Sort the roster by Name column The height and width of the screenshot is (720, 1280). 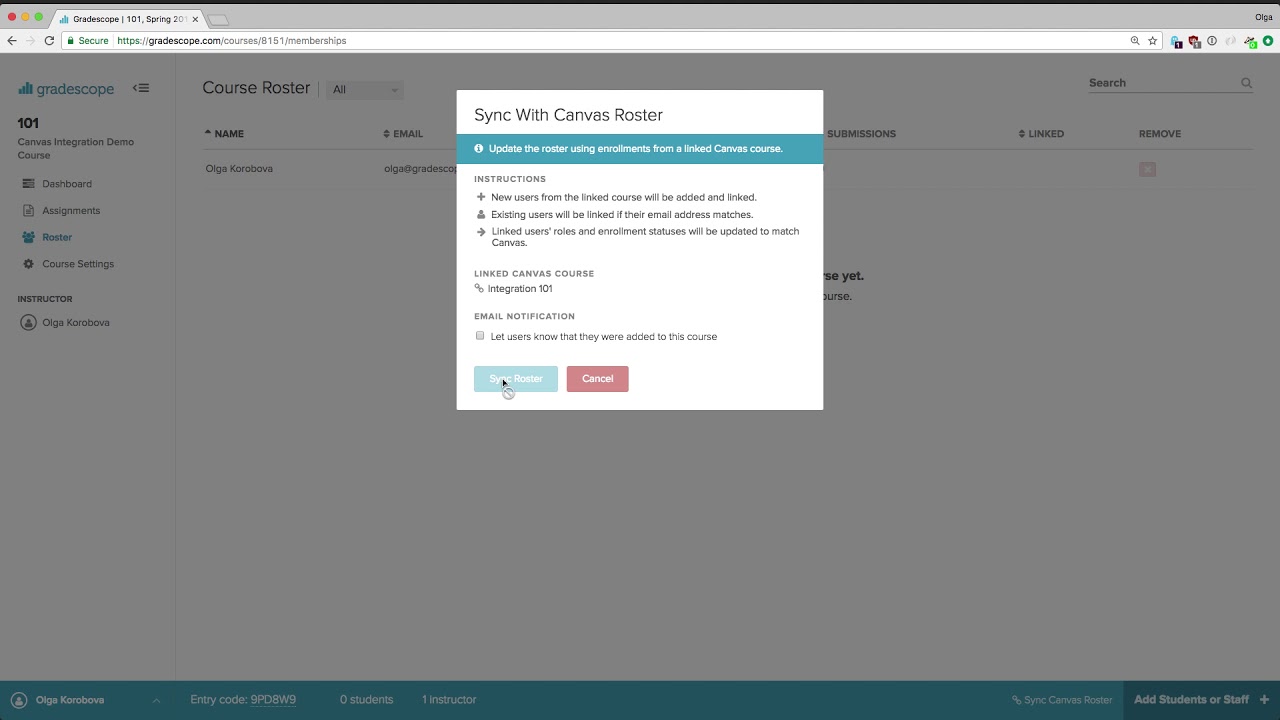click(x=224, y=134)
